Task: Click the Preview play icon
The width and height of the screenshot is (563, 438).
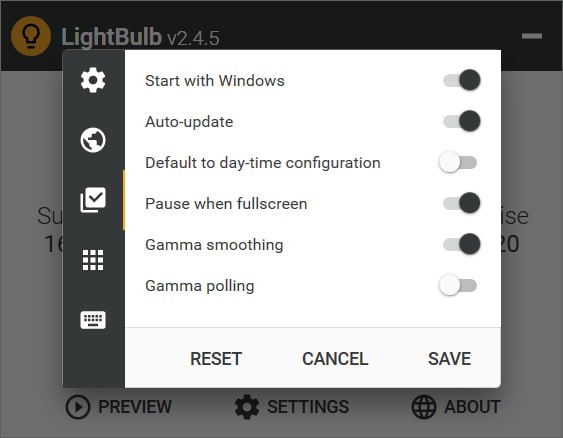Action: [x=78, y=407]
